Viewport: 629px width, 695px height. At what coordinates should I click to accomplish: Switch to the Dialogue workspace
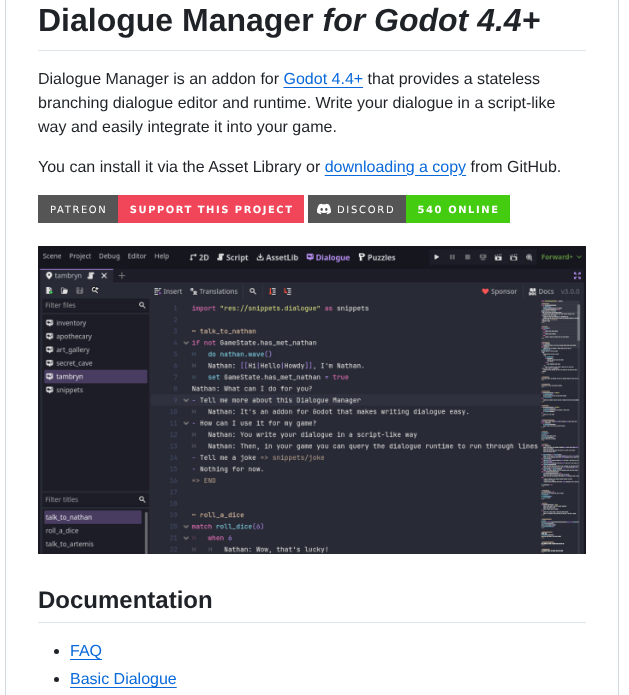[328, 258]
